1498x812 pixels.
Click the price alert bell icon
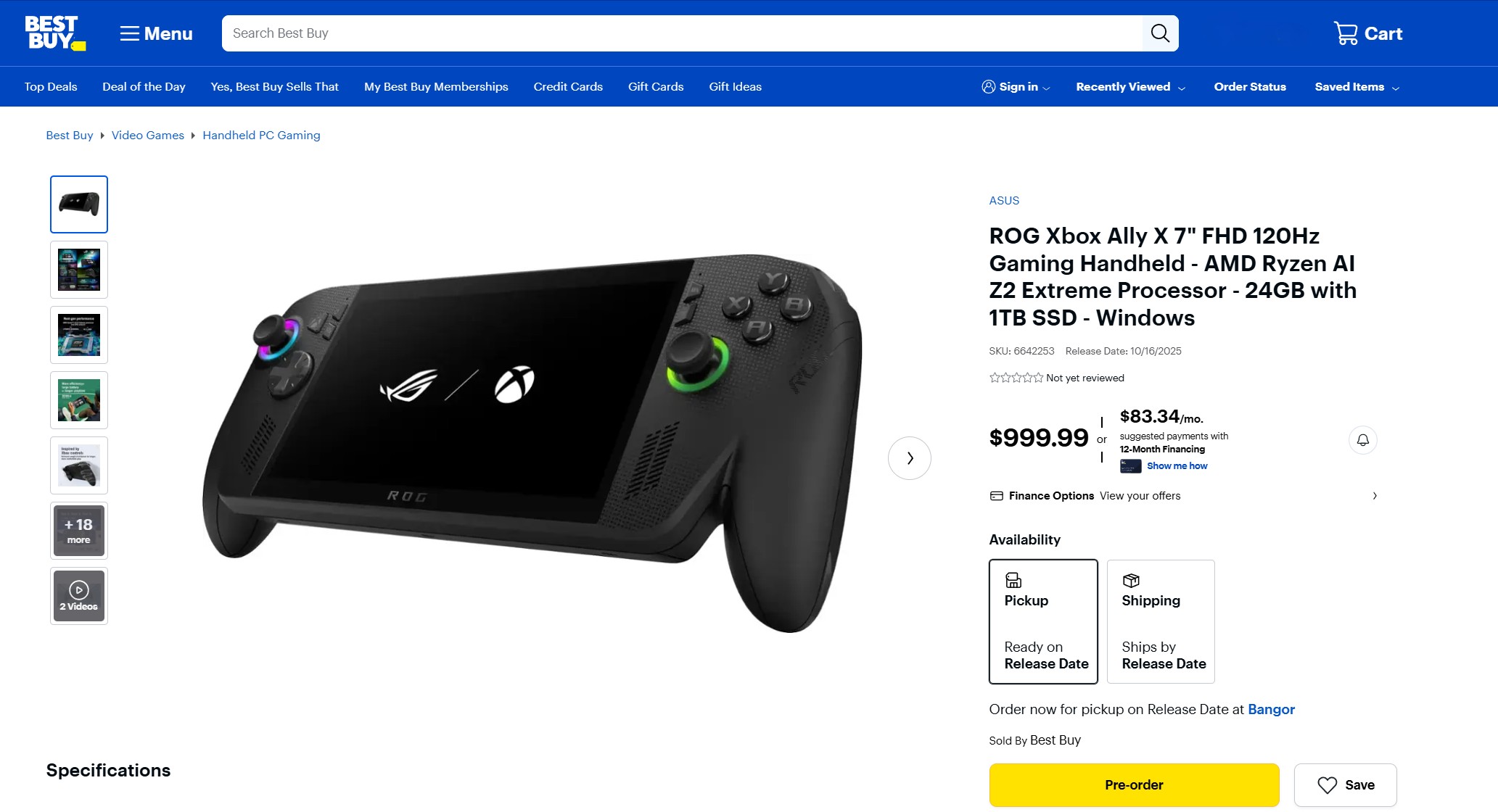(x=1362, y=440)
